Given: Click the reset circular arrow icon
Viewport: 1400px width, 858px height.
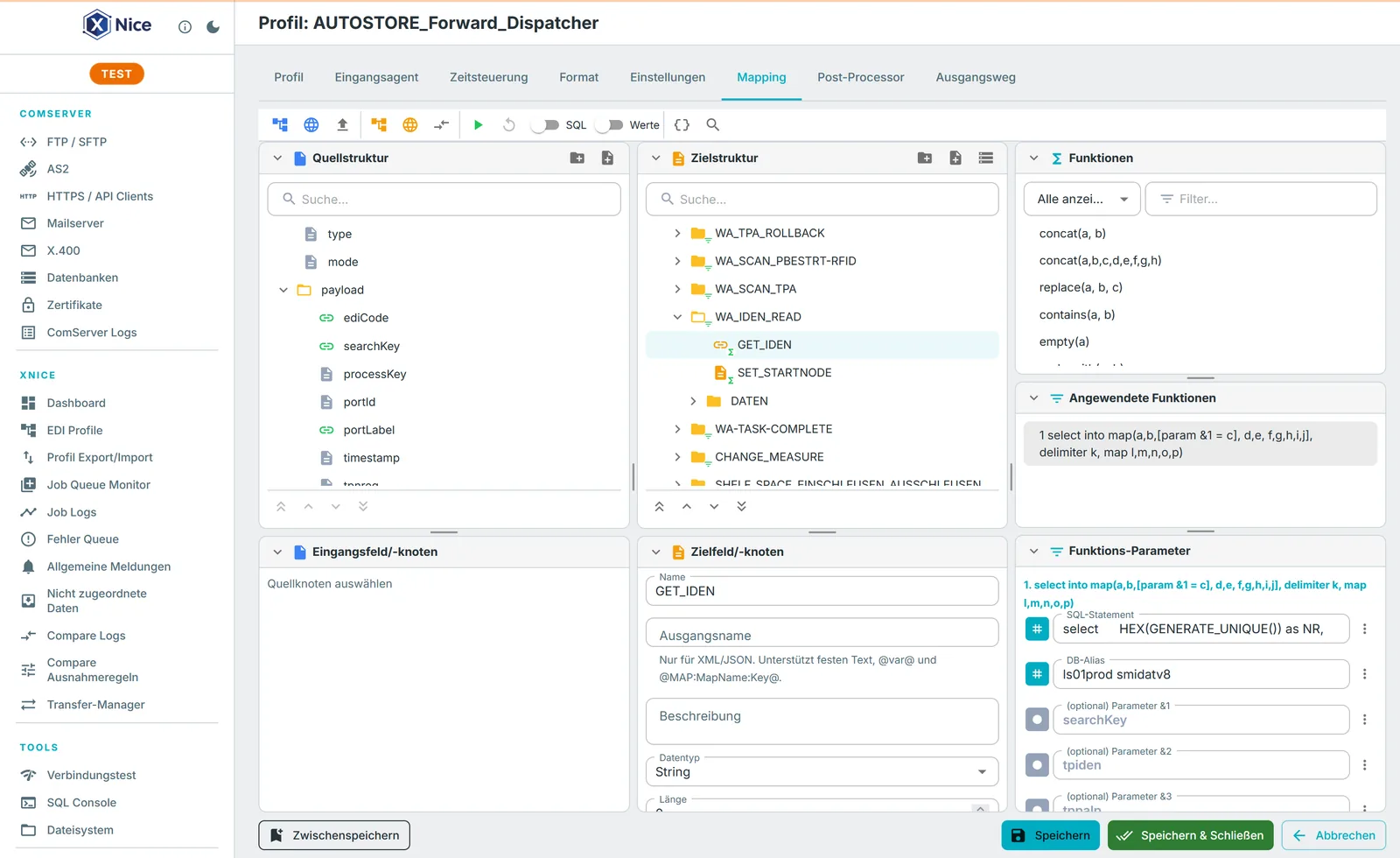Looking at the screenshot, I should click(509, 125).
